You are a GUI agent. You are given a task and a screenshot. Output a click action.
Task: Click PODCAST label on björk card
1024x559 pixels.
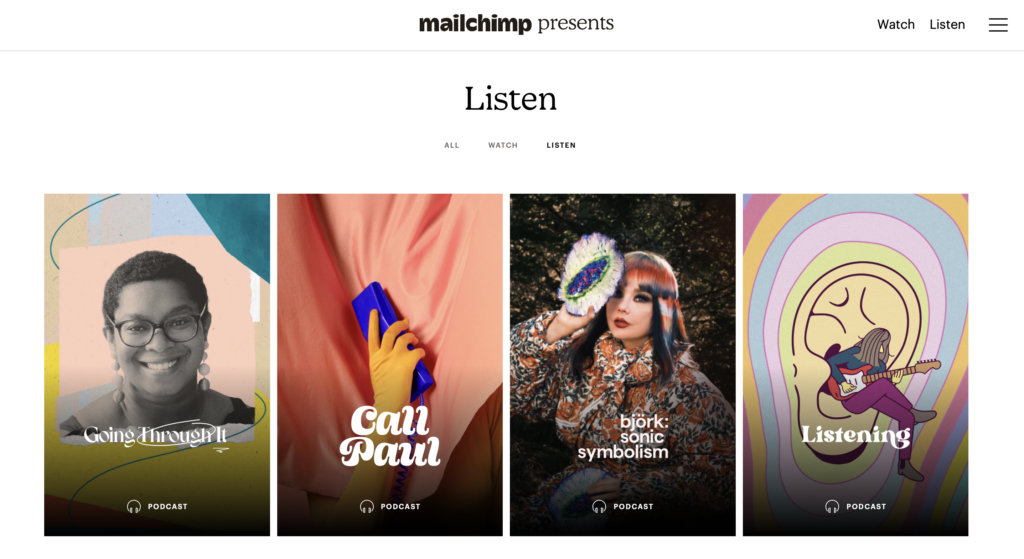(633, 507)
